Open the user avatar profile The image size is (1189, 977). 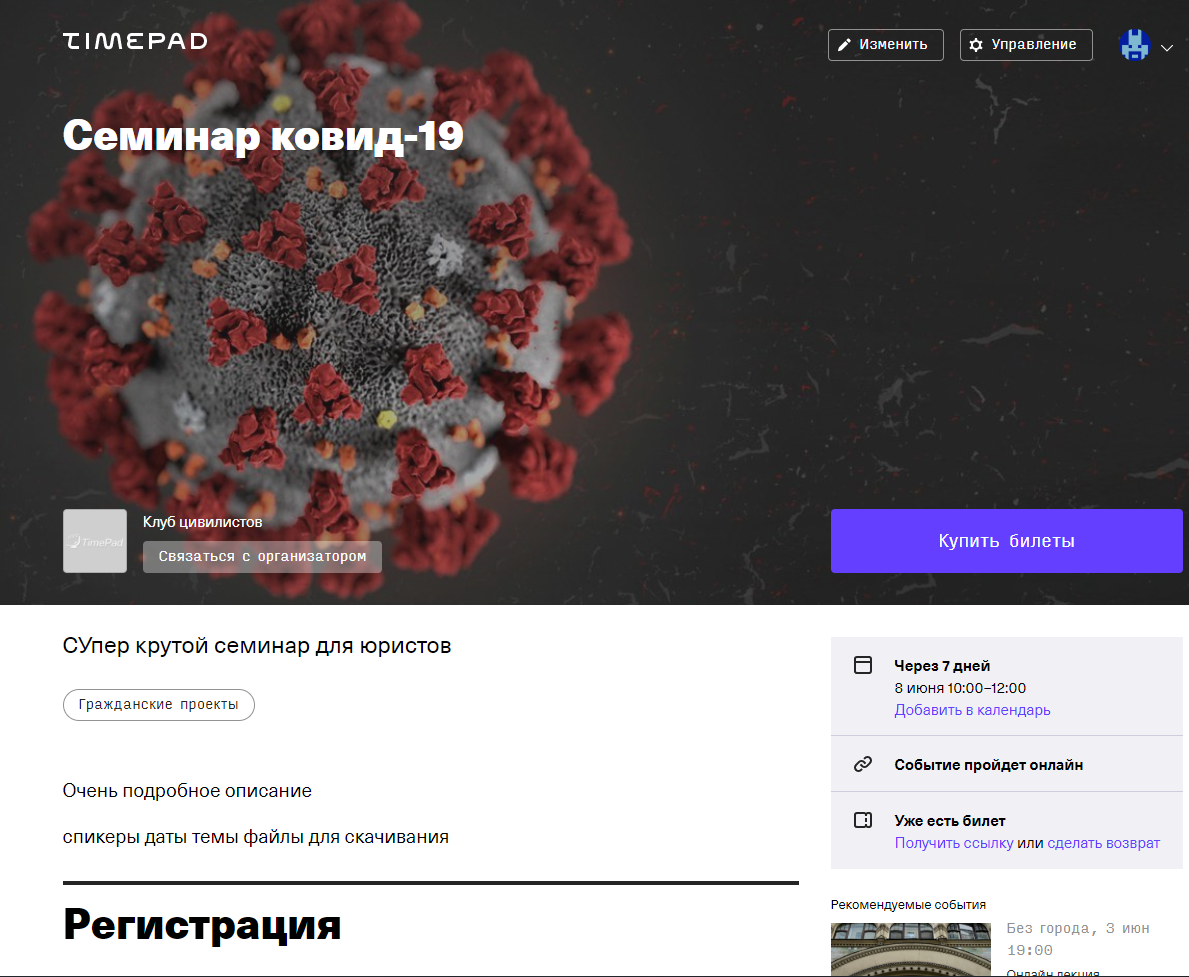[x=1134, y=45]
